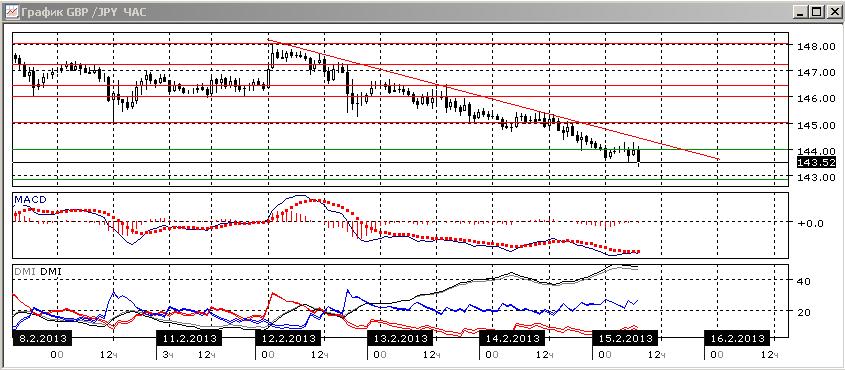Minimize the GBP/JPY chart window

coord(801,11)
